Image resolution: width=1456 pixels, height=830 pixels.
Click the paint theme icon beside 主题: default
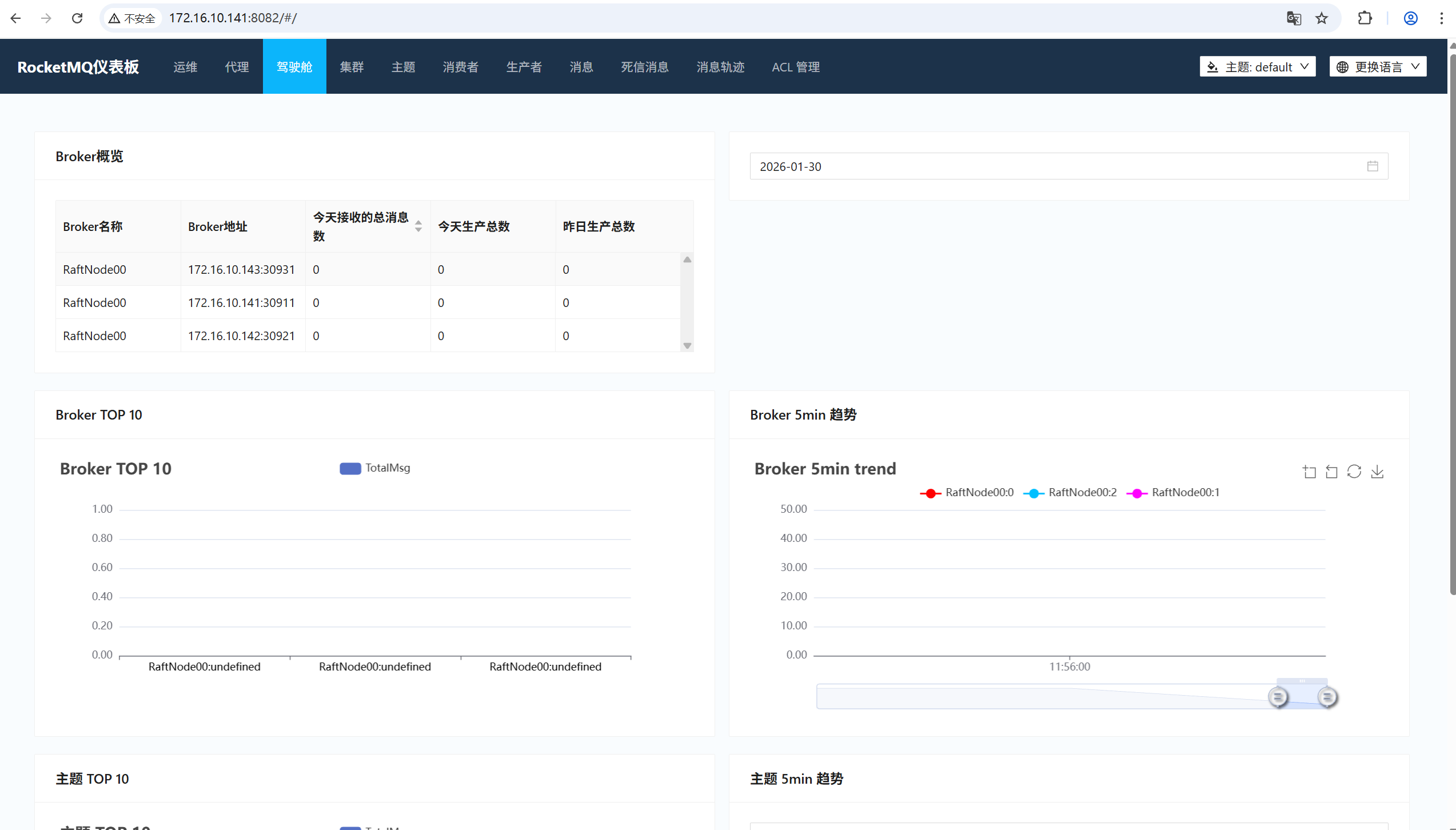pos(1213,66)
